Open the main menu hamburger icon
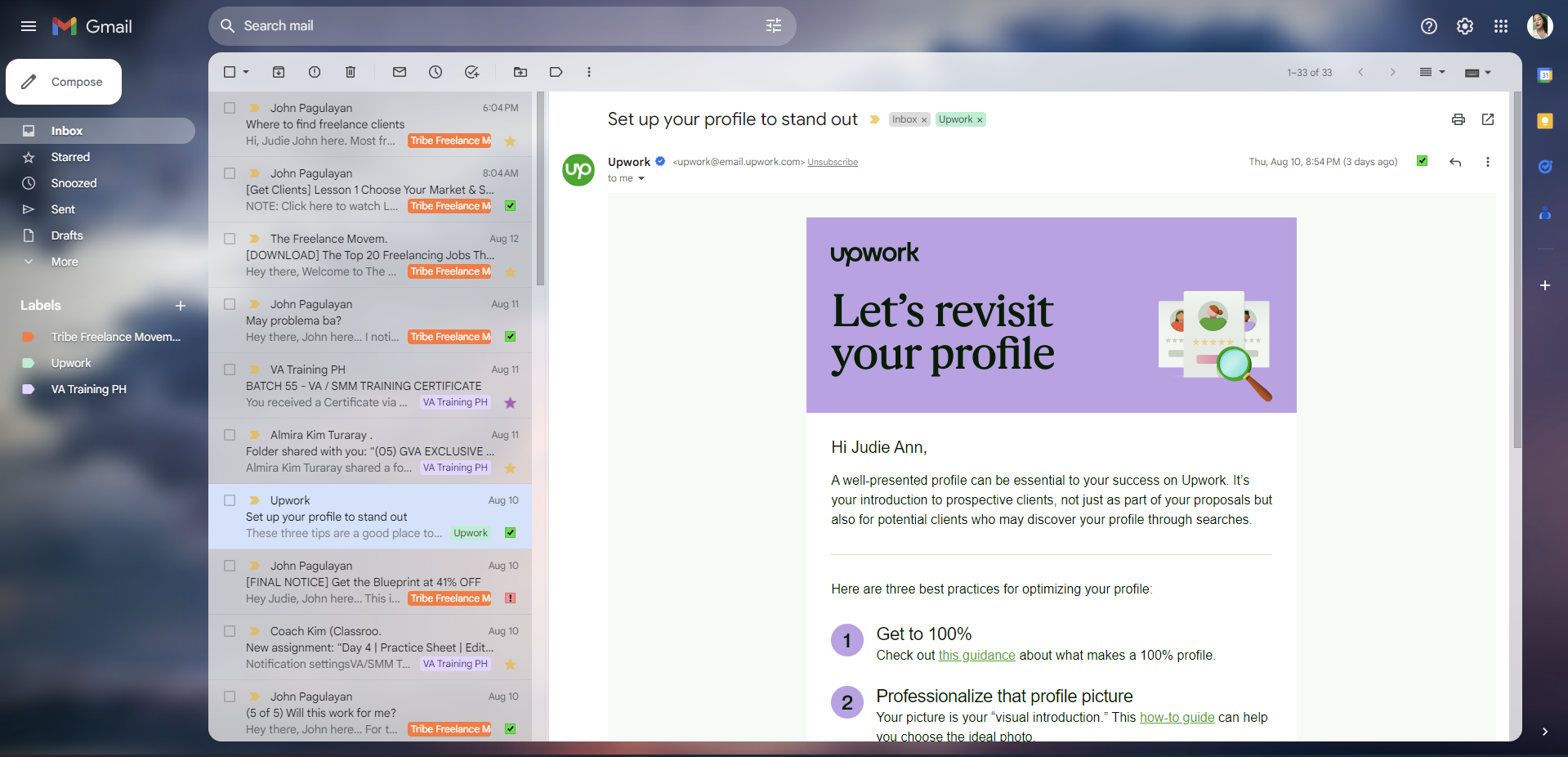Image resolution: width=1568 pixels, height=757 pixels. click(x=29, y=26)
